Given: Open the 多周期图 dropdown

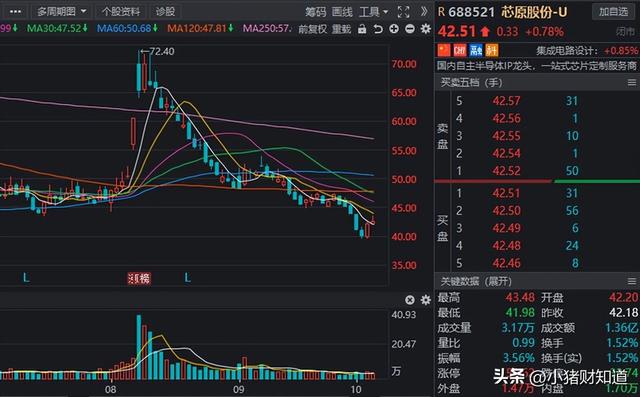Looking at the screenshot, I should pyautogui.click(x=61, y=11).
